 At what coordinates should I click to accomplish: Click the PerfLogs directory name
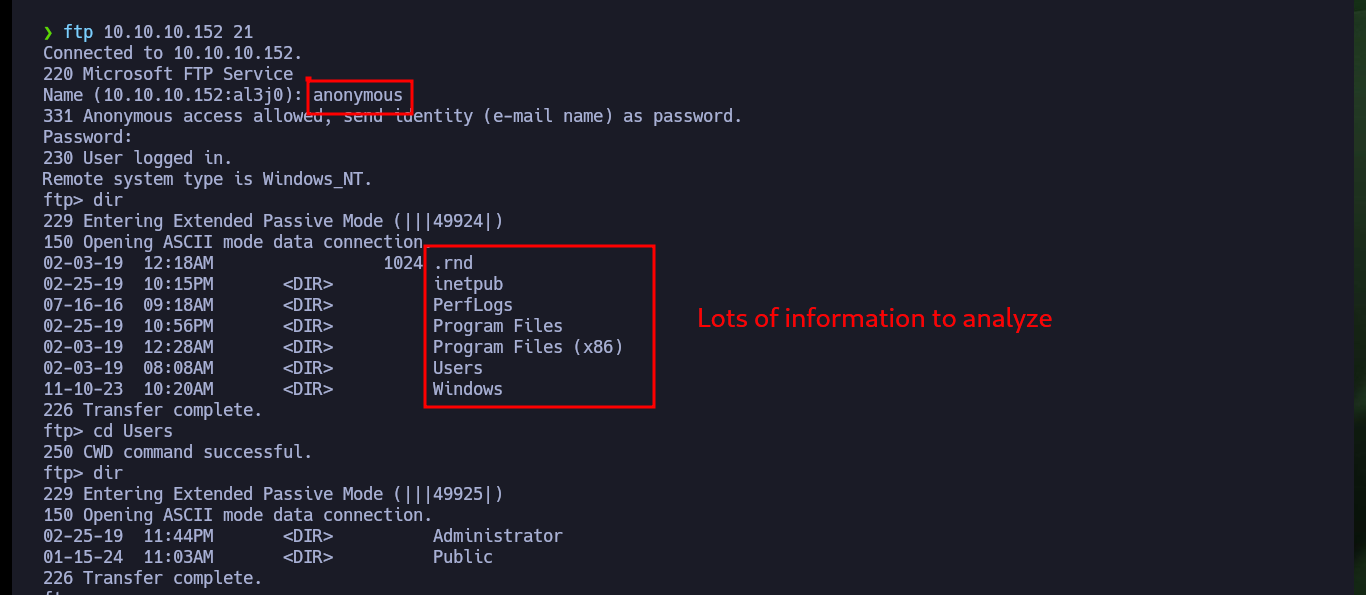point(473,305)
